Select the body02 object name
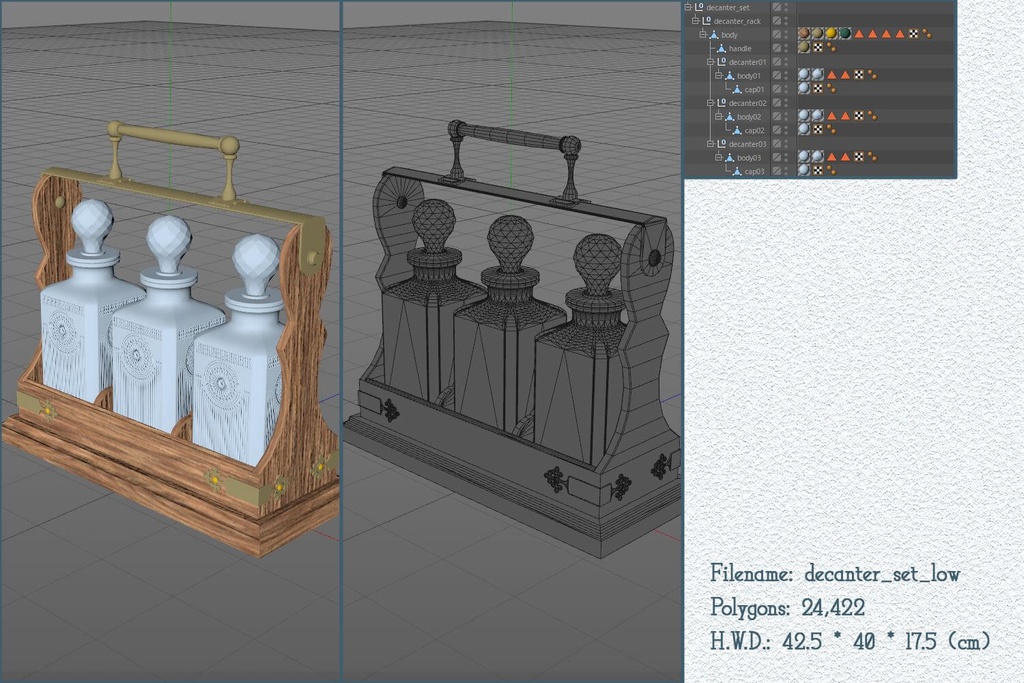This screenshot has width=1024, height=683. tap(749, 117)
